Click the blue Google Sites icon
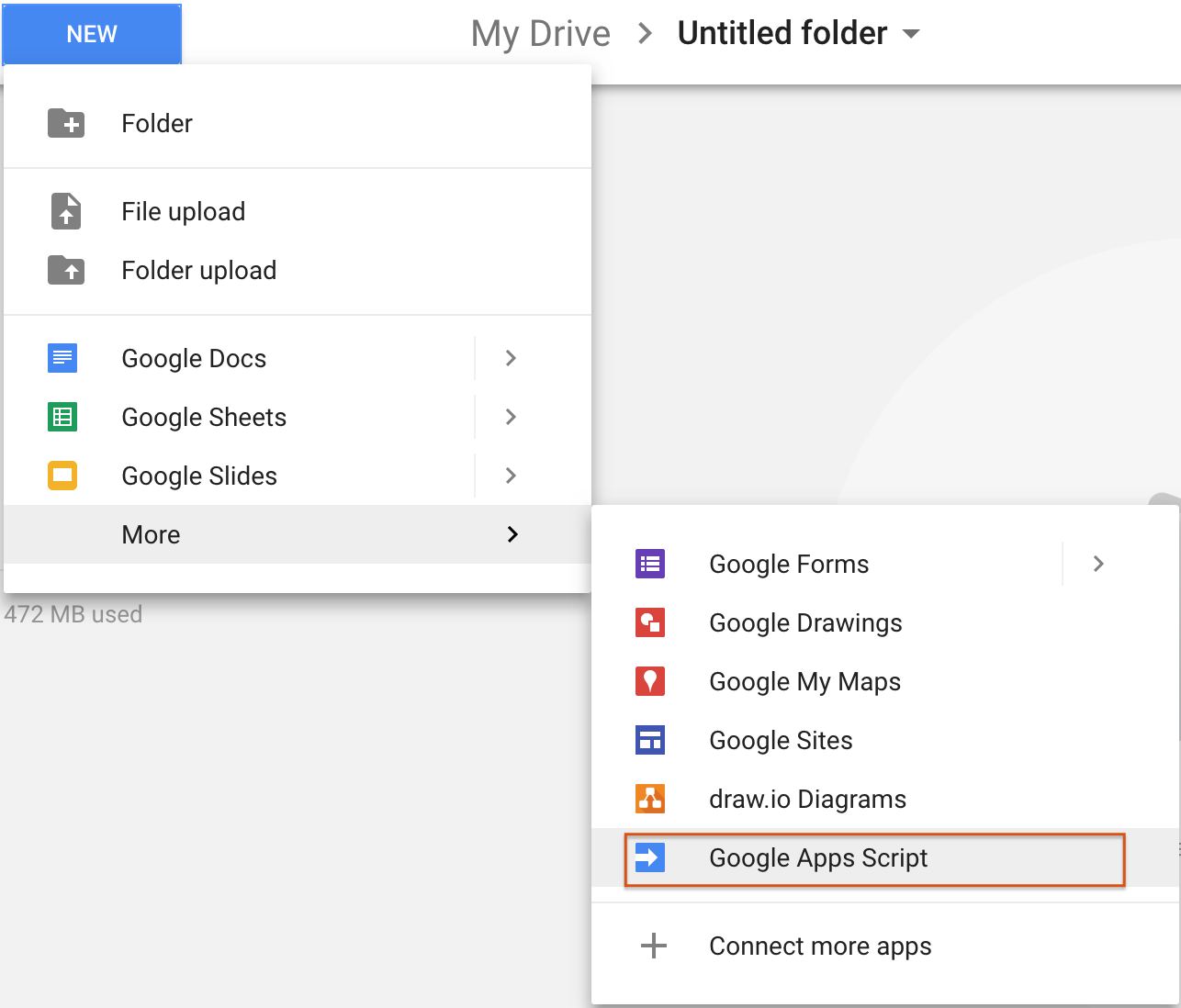This screenshot has width=1181, height=1008. coord(650,740)
